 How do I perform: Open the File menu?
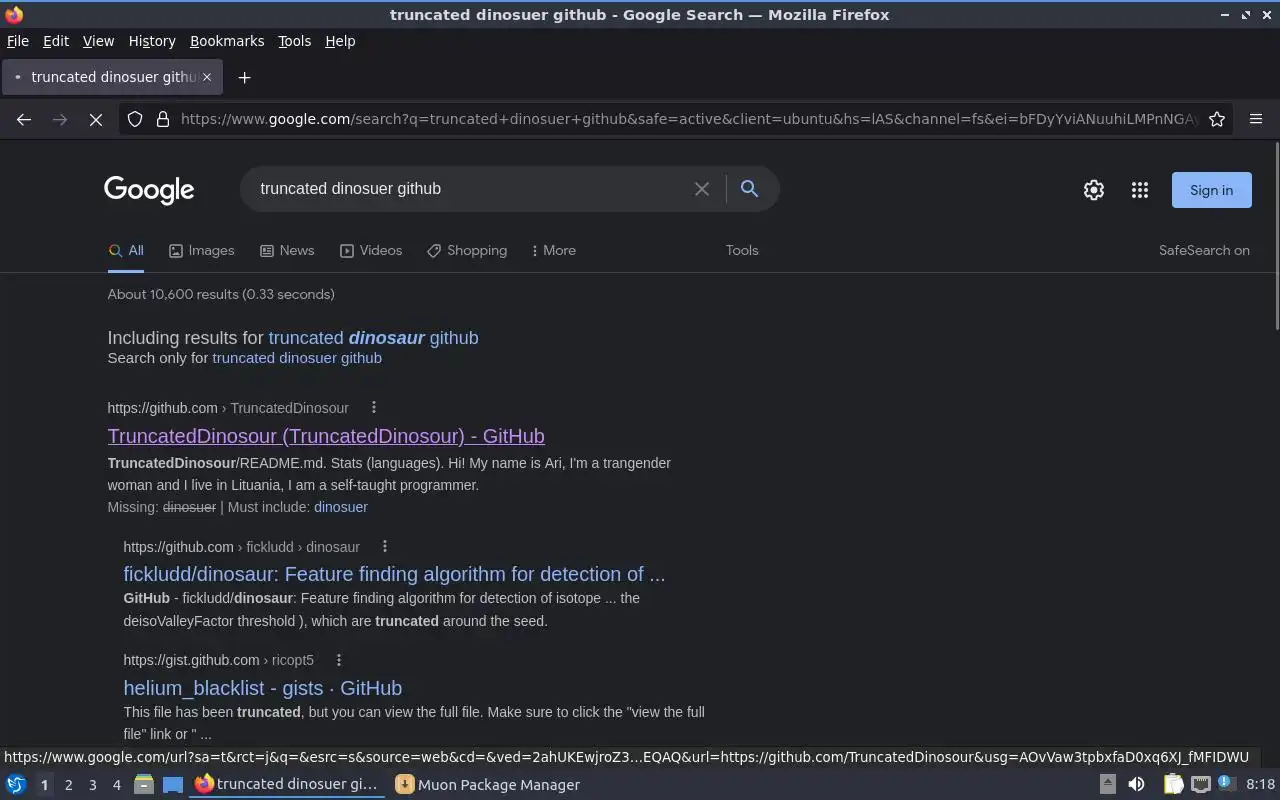[18, 41]
